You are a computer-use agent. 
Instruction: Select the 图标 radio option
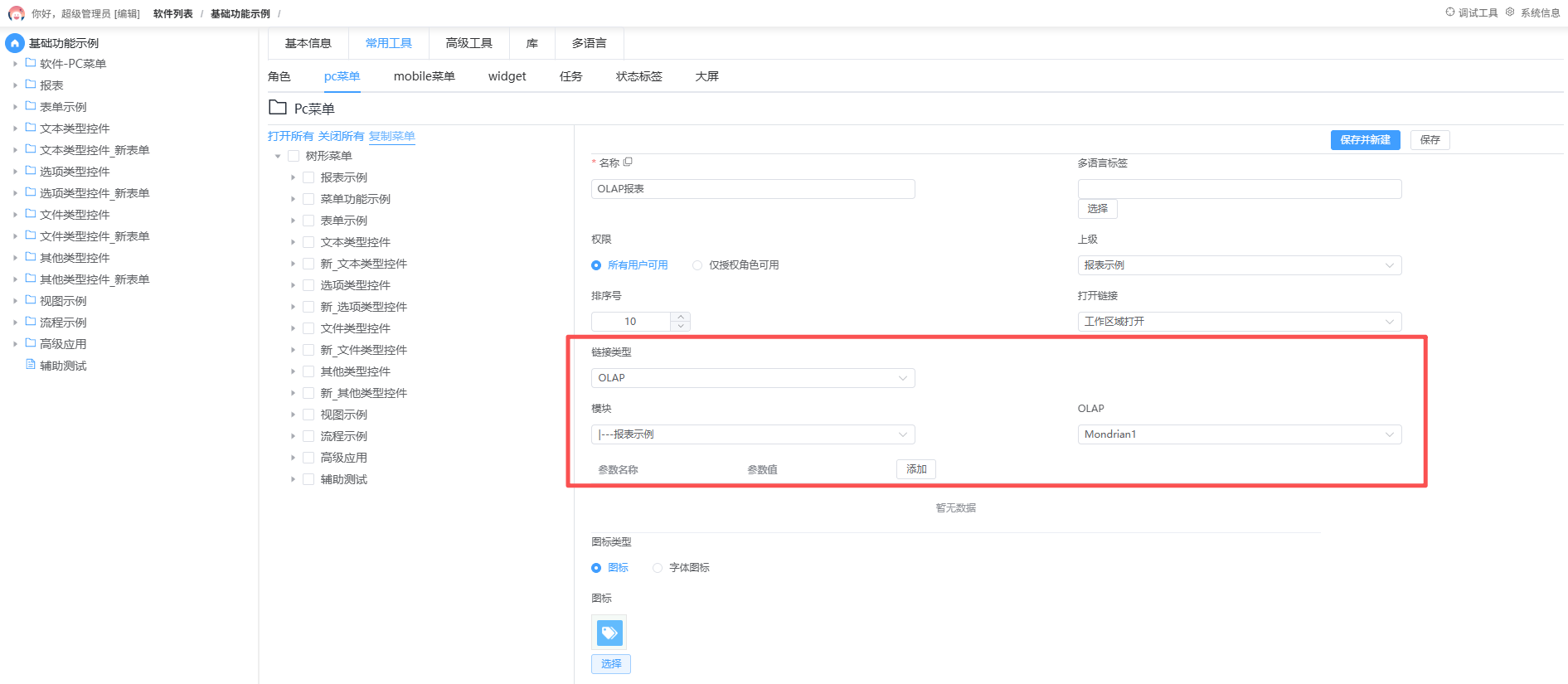[596, 568]
